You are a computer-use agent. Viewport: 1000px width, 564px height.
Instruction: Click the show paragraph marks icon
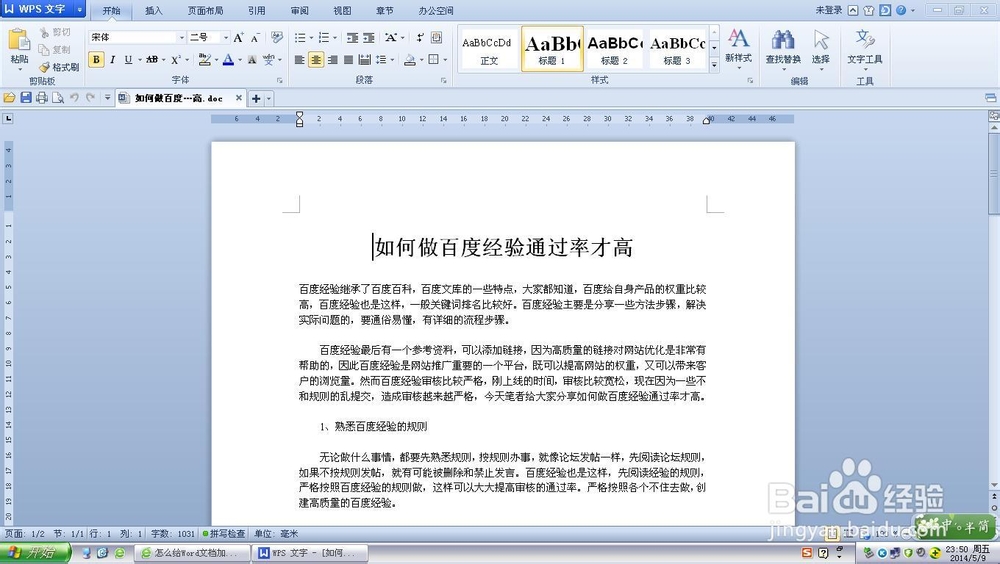(420, 38)
